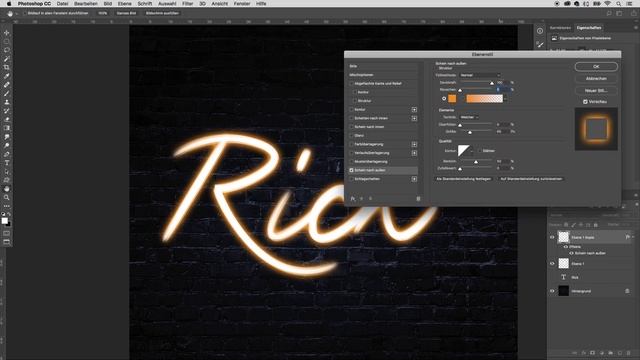Select the Crop tool
Viewport: 640px width, 360px height.
pyautogui.click(x=7, y=67)
